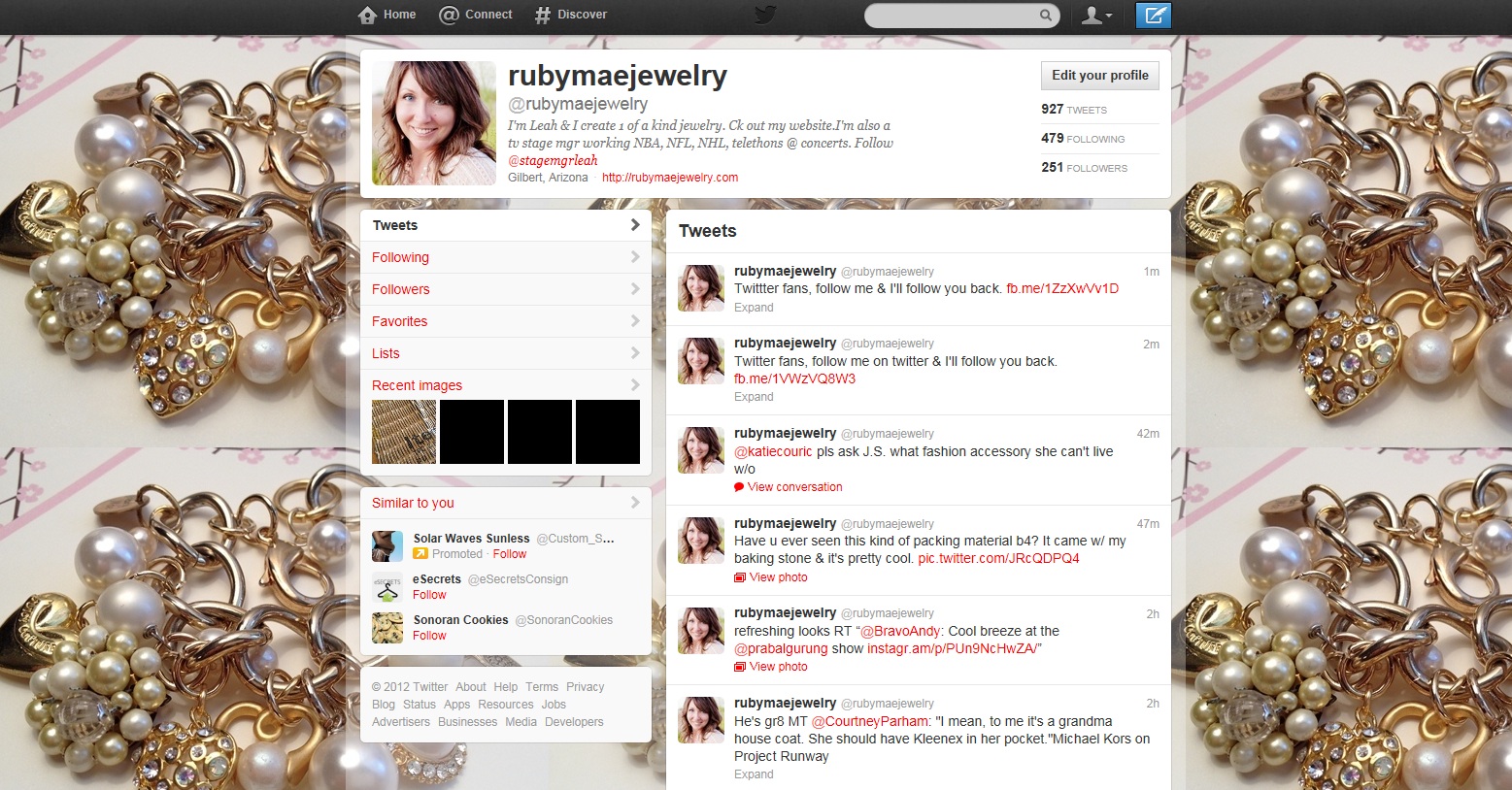This screenshot has width=1512, height=790.
Task: Click the chevron next to Favorites
Action: 635,321
